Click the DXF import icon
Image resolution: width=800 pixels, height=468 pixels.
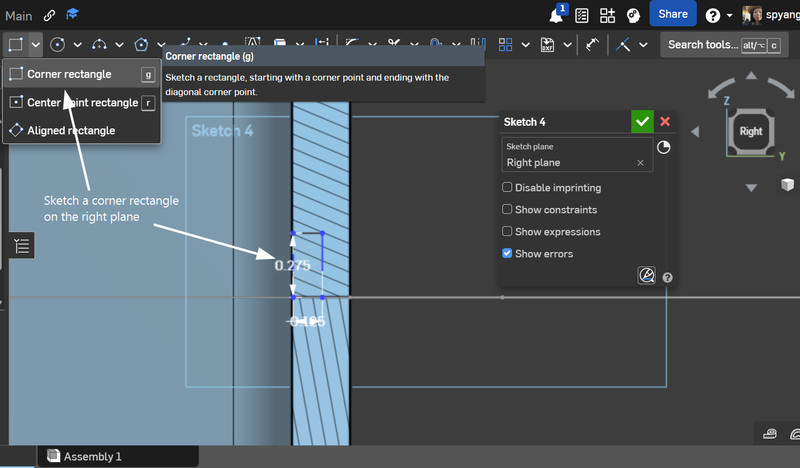point(547,45)
